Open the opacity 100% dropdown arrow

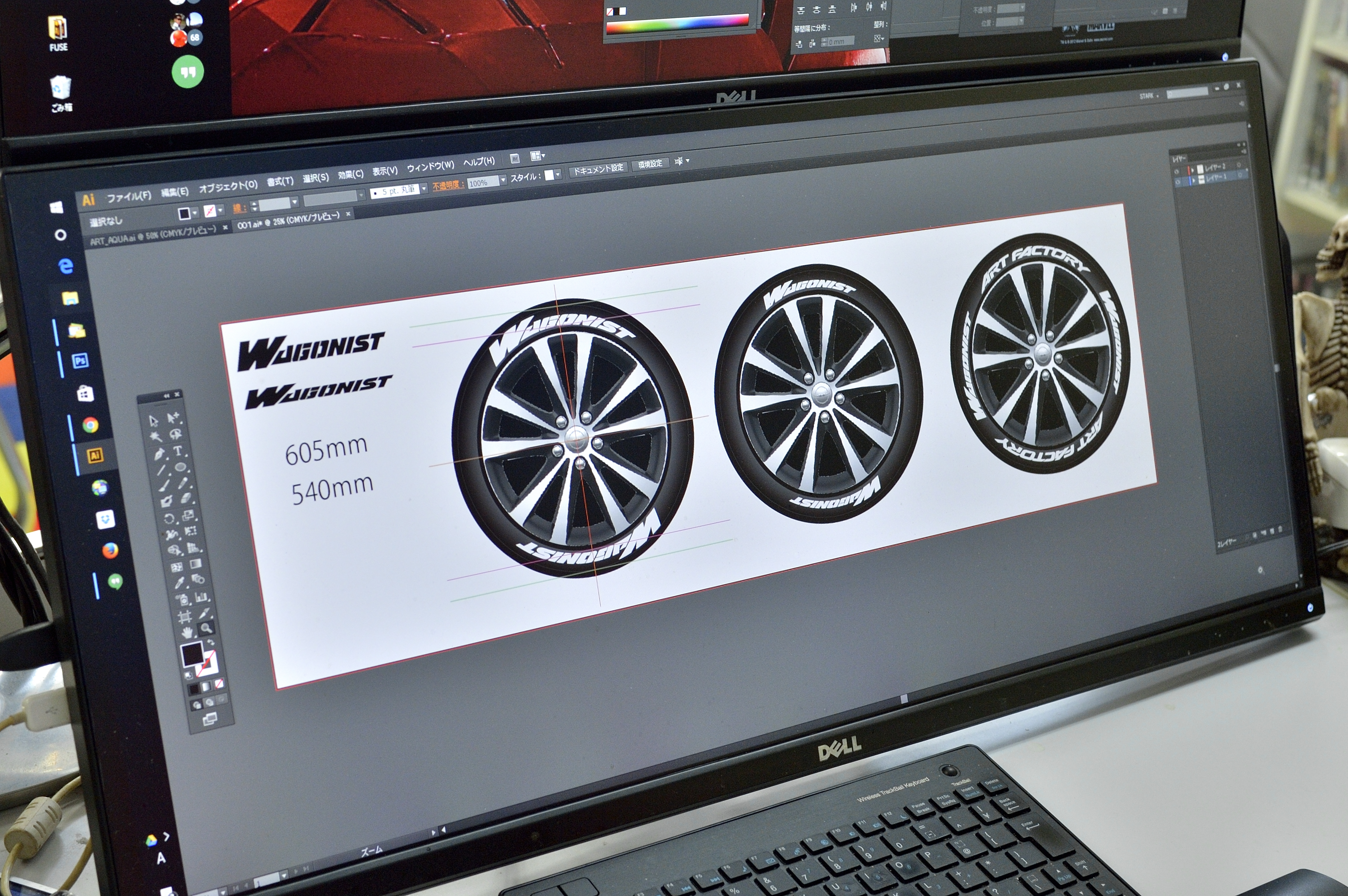pyautogui.click(x=504, y=180)
